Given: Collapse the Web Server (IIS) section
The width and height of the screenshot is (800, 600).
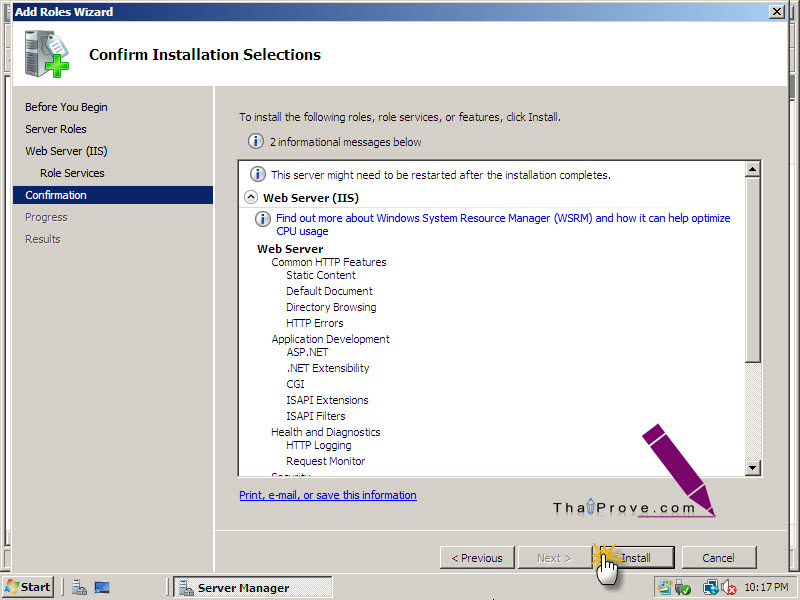Looking at the screenshot, I should tap(251, 197).
